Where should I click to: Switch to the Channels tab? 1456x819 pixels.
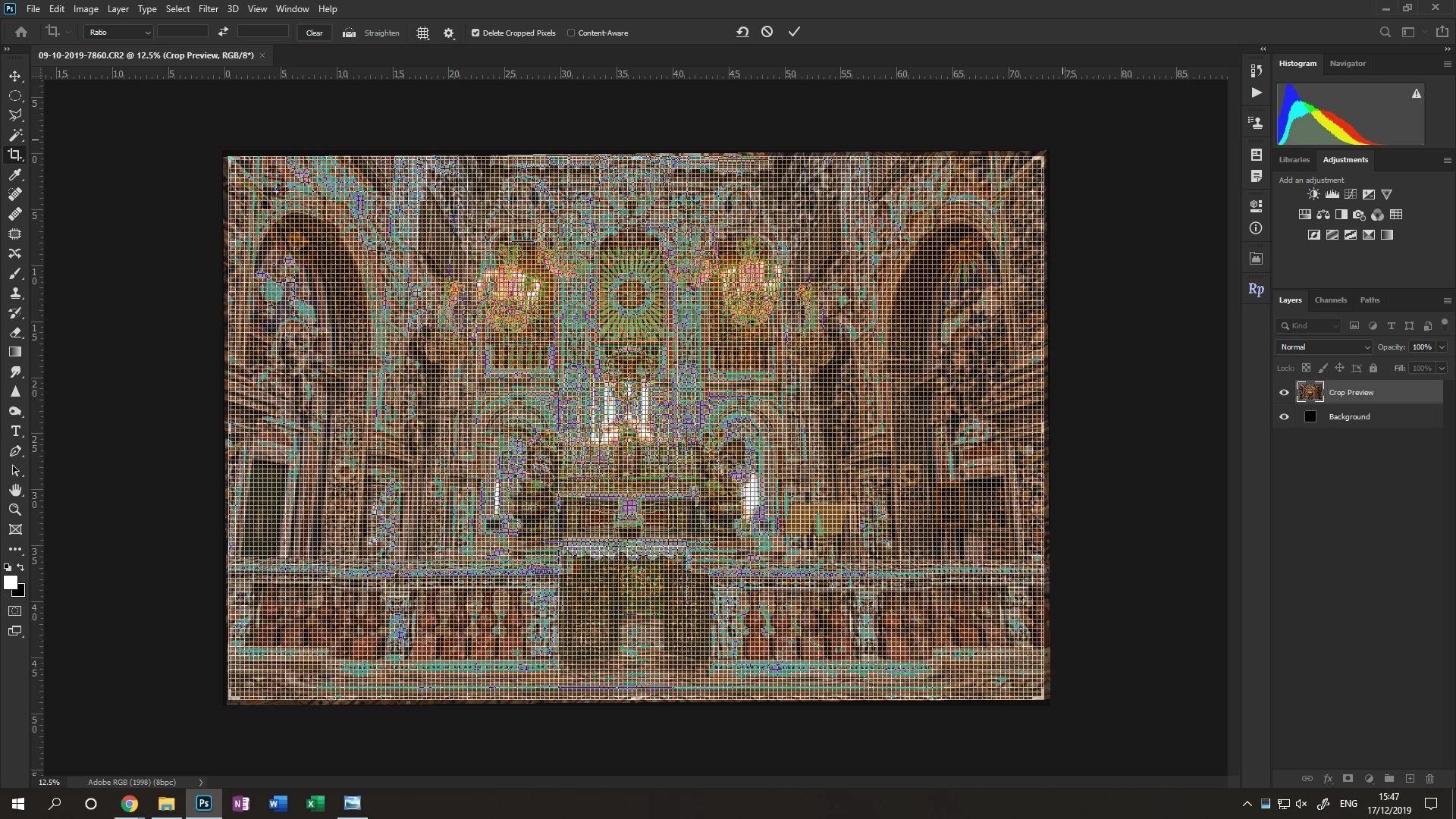click(x=1330, y=300)
